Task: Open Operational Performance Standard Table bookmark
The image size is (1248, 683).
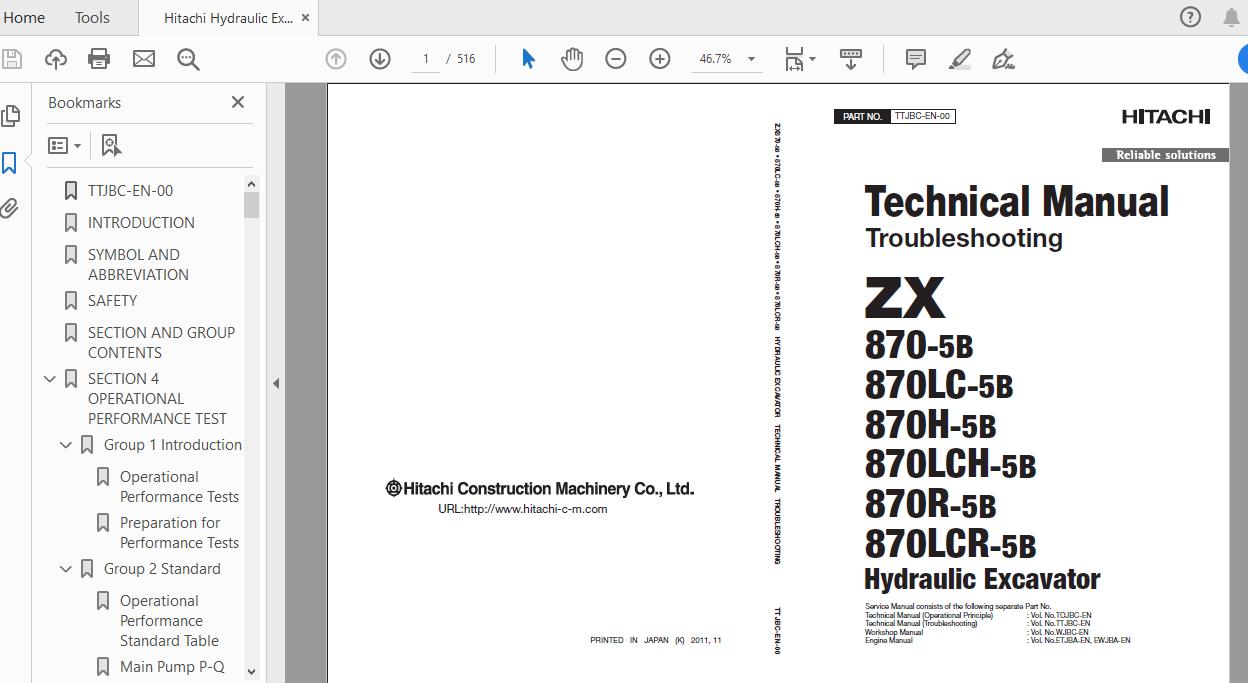Action: 169,620
